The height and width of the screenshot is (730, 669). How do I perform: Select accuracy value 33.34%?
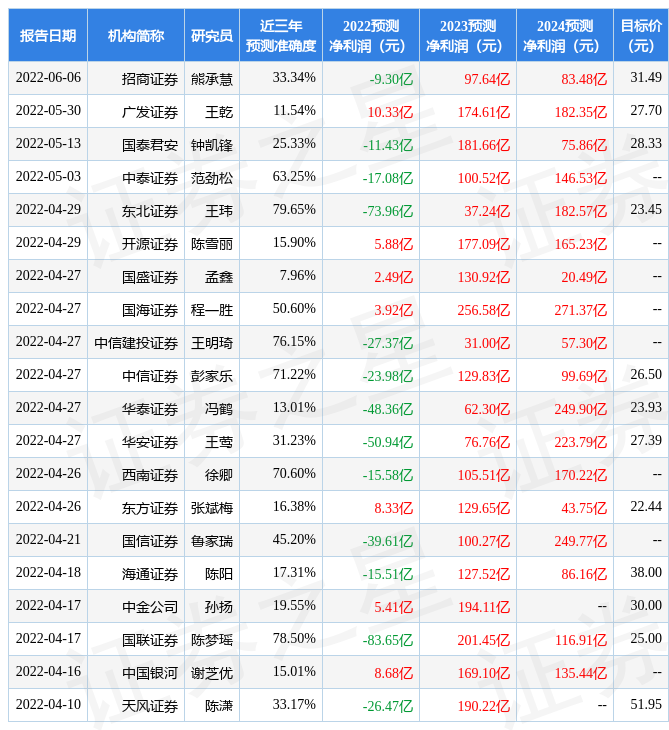point(294,78)
